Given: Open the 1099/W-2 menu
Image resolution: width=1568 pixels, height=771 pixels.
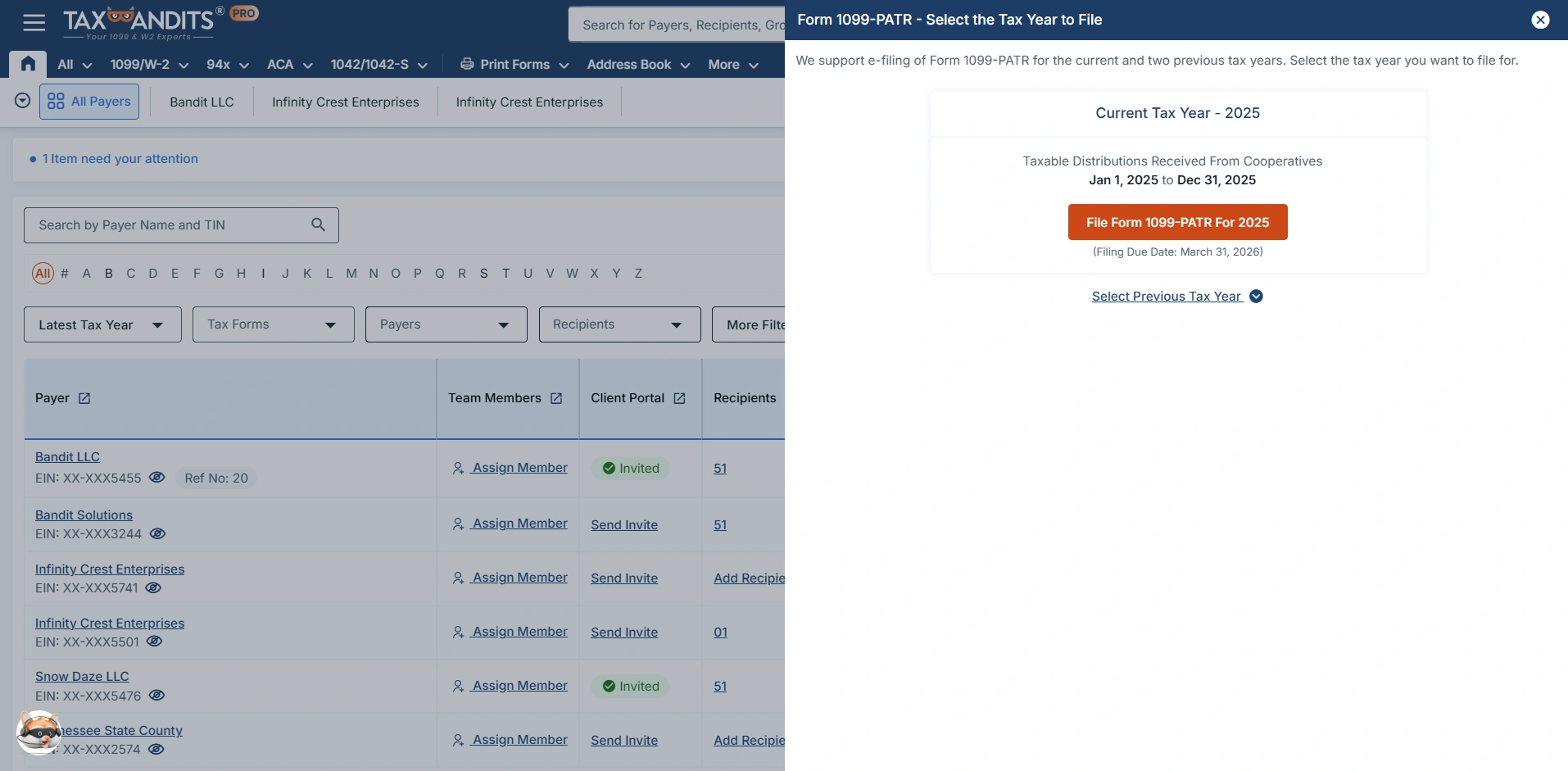Looking at the screenshot, I should (148, 65).
